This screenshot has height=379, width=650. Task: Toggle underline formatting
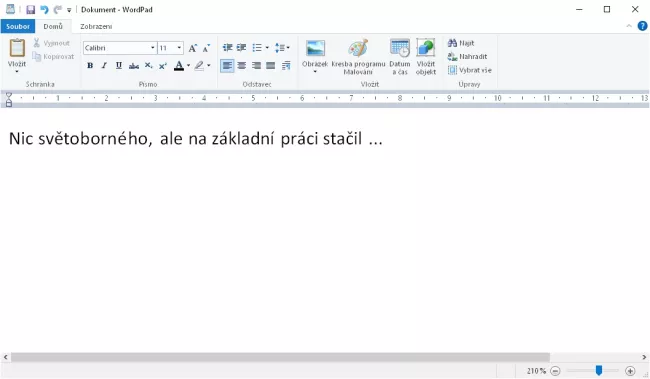tap(119, 66)
